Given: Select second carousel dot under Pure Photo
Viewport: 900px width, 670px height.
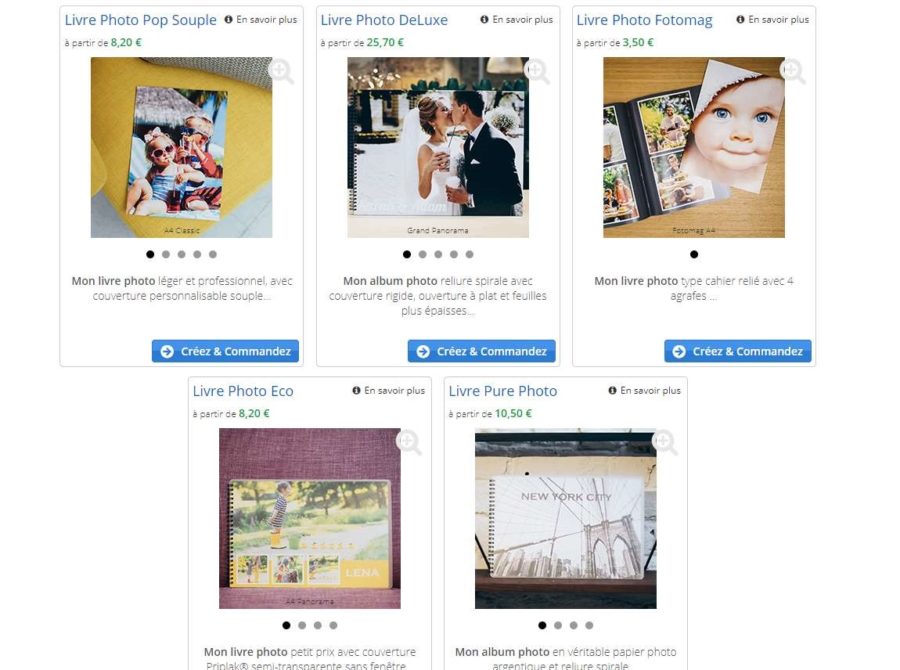Looking at the screenshot, I should coord(558,625).
